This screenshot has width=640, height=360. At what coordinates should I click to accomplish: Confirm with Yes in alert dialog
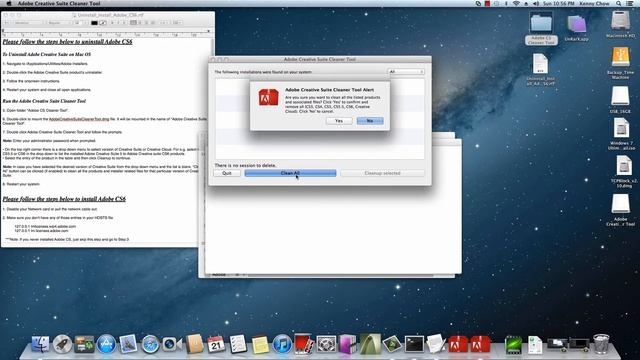click(x=339, y=121)
